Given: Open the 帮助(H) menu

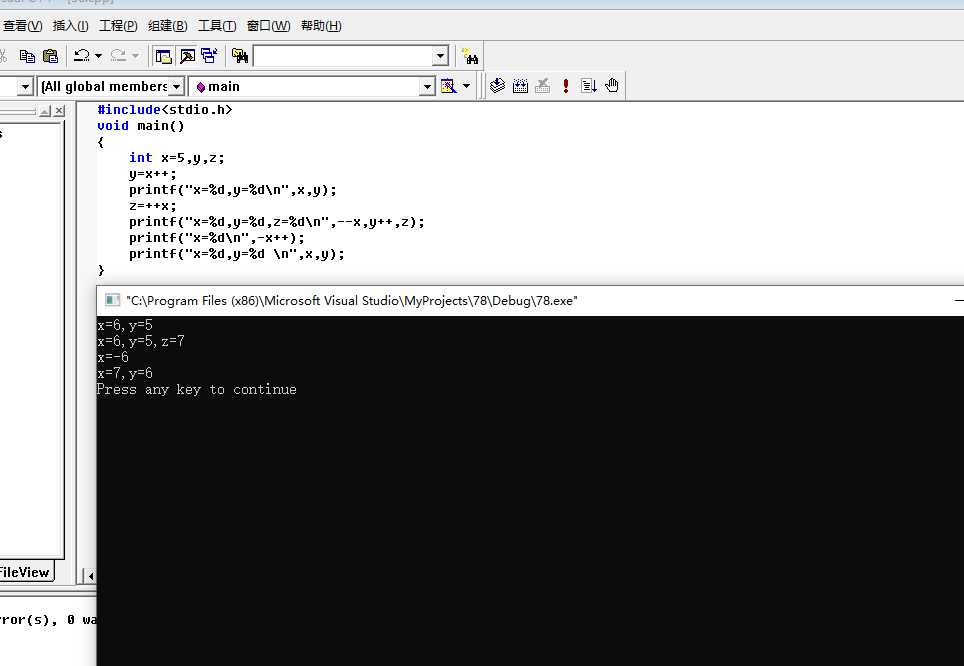Looking at the screenshot, I should [x=321, y=26].
